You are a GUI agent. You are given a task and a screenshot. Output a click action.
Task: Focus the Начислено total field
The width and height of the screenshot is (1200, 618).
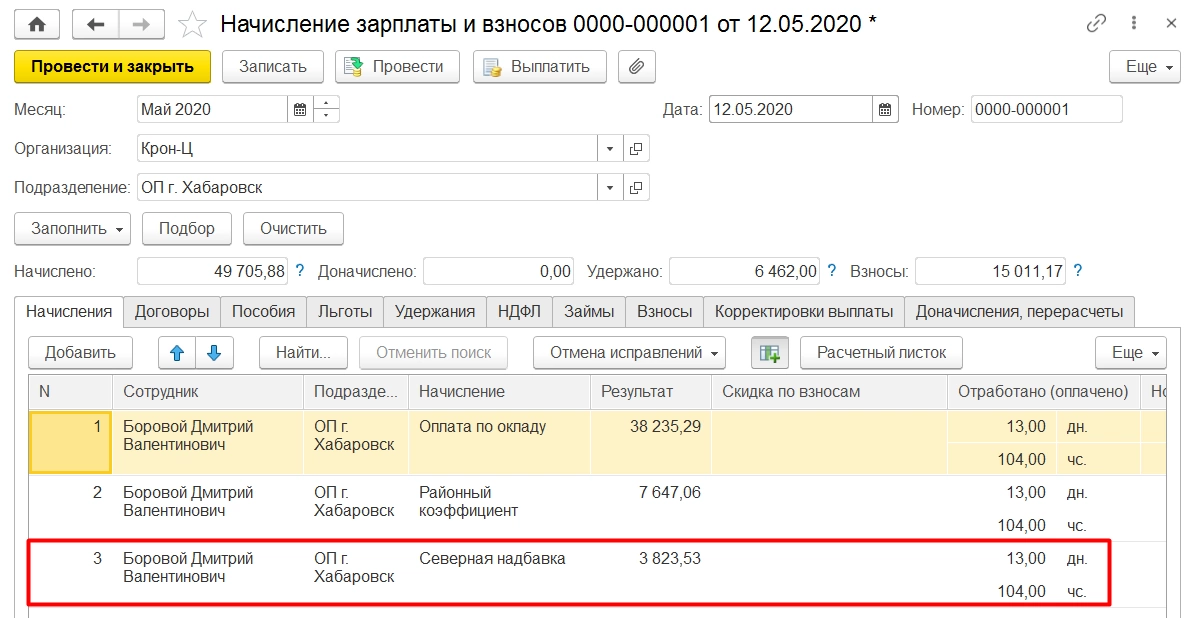(x=211, y=271)
